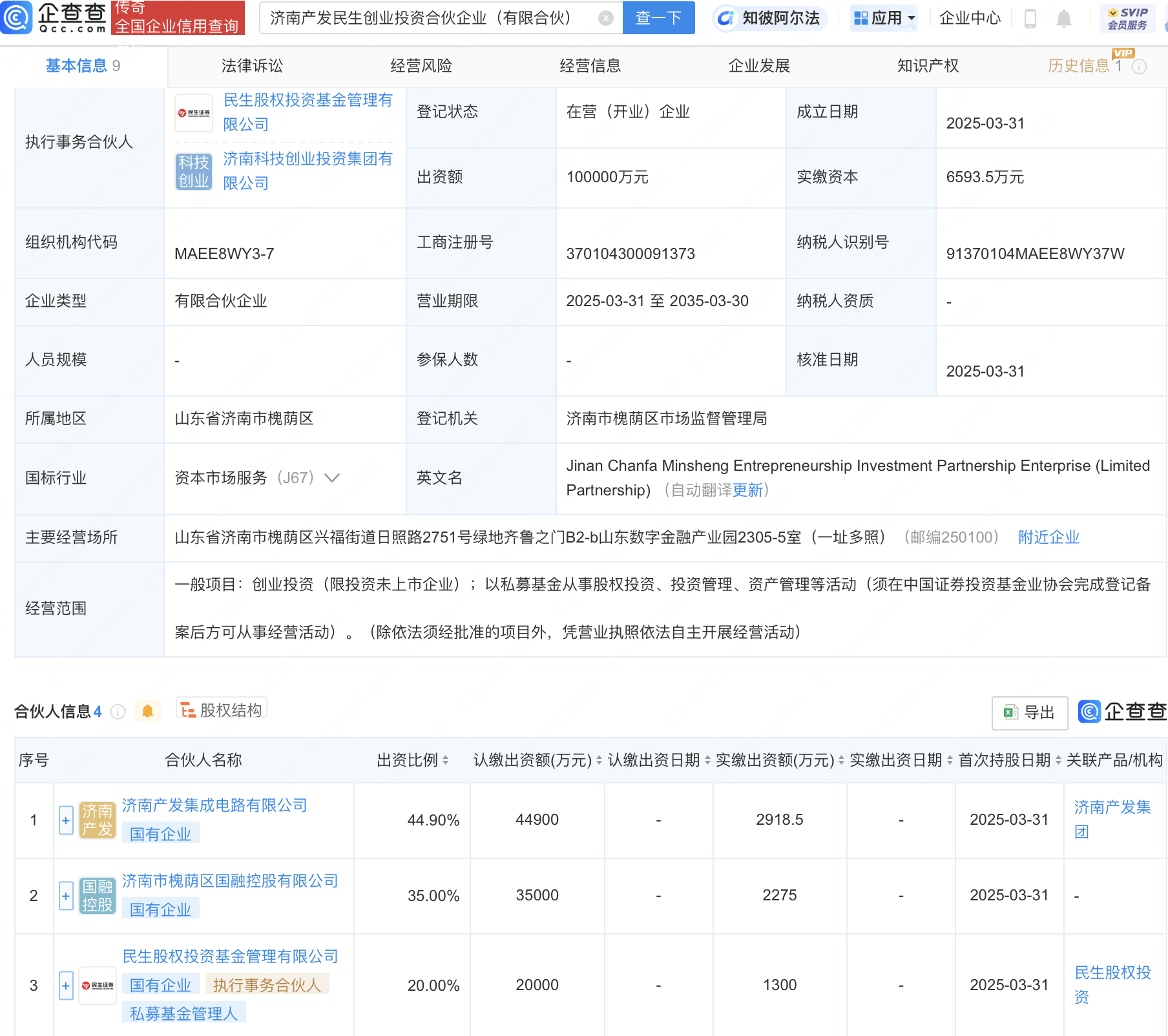Click the mobile phone icon in top bar
The height and width of the screenshot is (1036, 1168).
(1029, 17)
